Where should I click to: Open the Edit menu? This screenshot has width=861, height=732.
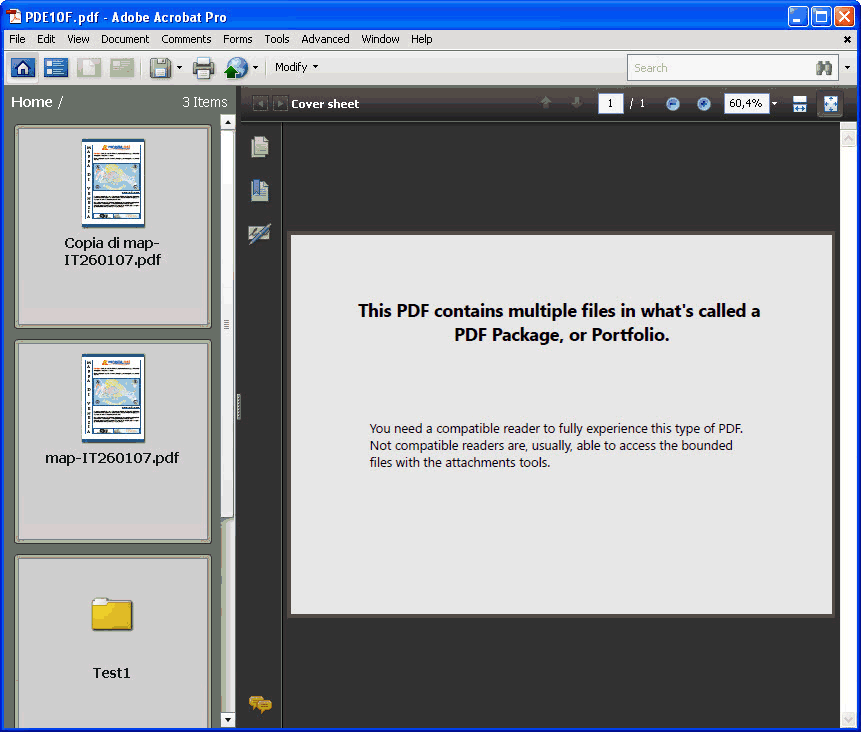point(46,39)
